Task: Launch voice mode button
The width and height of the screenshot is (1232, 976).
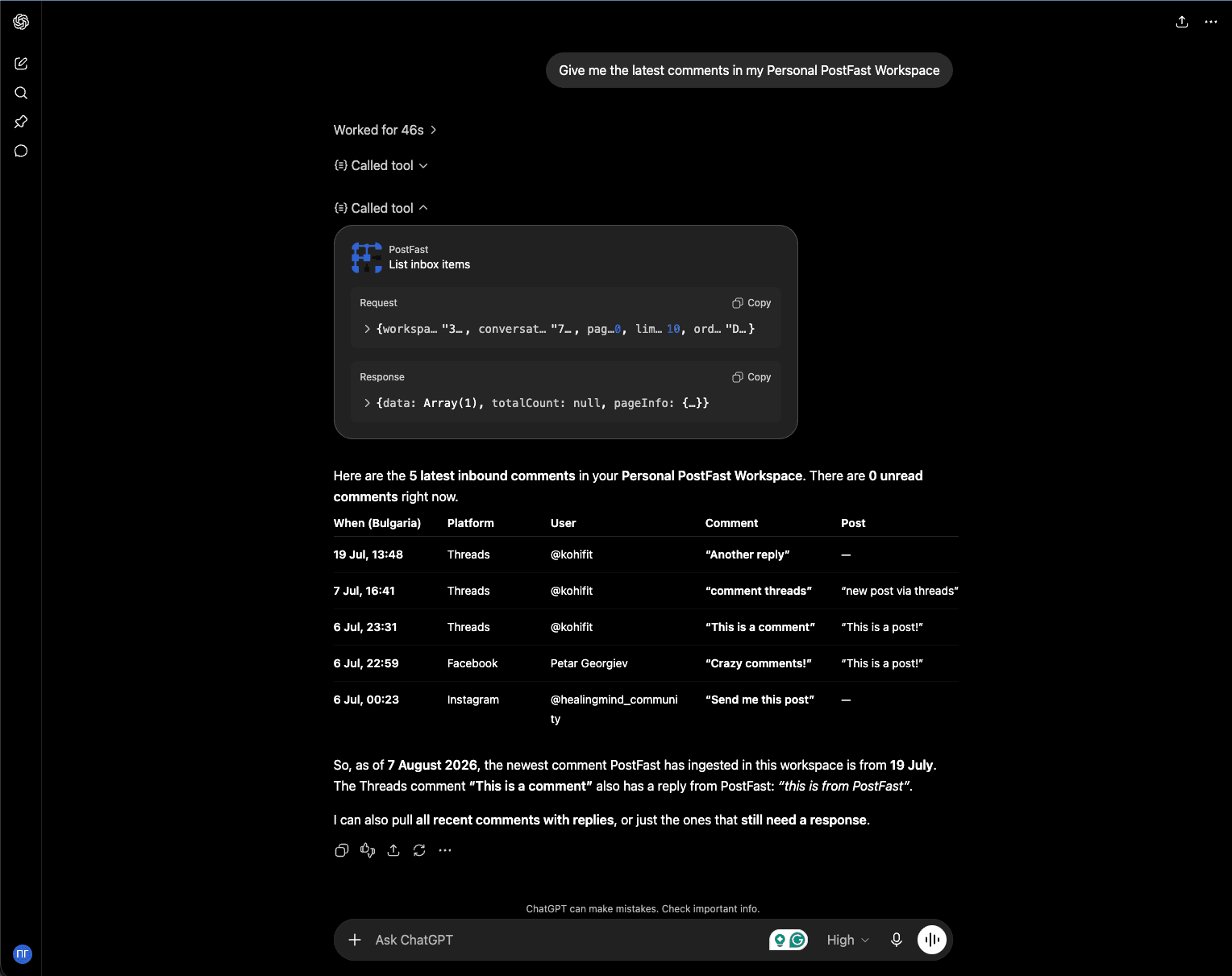Action: coord(932,940)
